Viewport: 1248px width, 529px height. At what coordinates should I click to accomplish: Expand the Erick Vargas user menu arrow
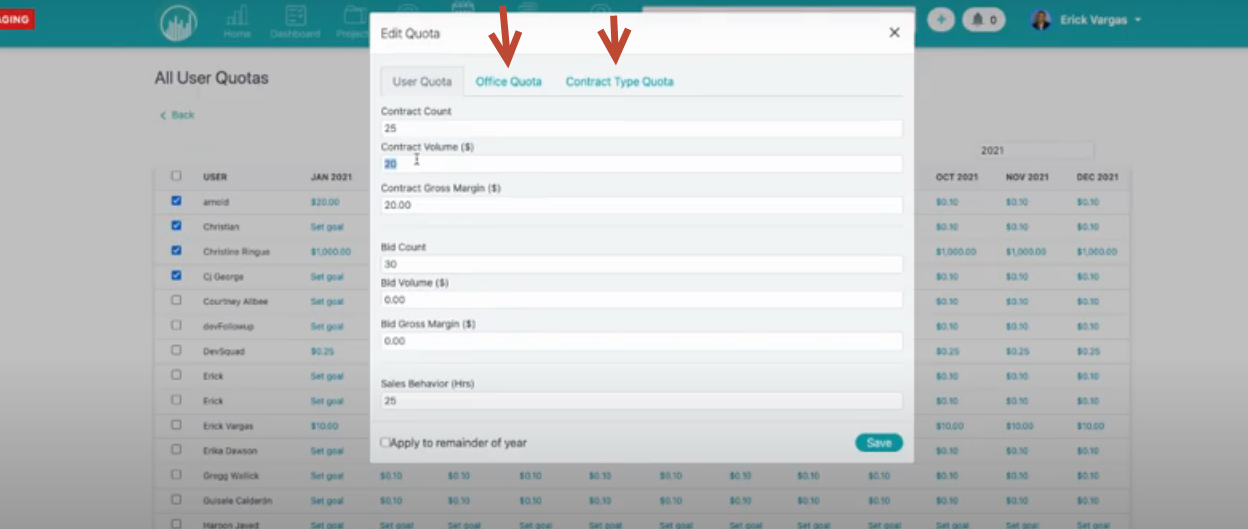tap(1138, 20)
